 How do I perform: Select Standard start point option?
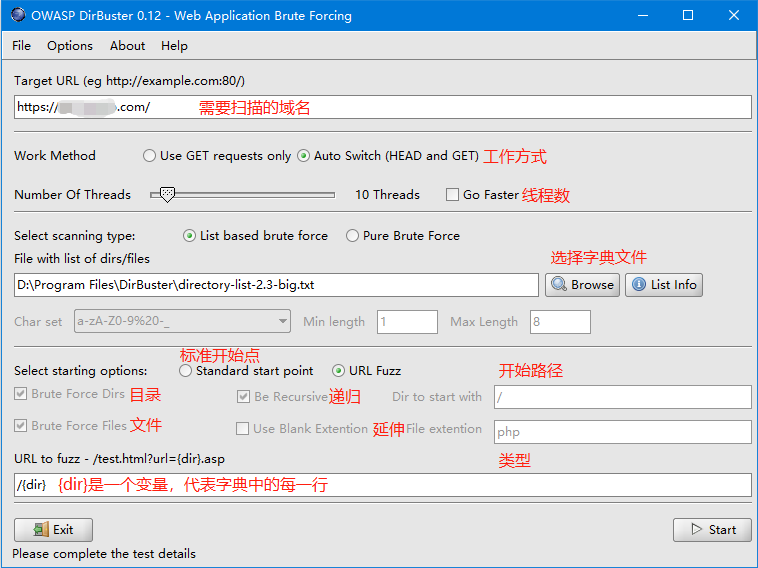tap(186, 371)
